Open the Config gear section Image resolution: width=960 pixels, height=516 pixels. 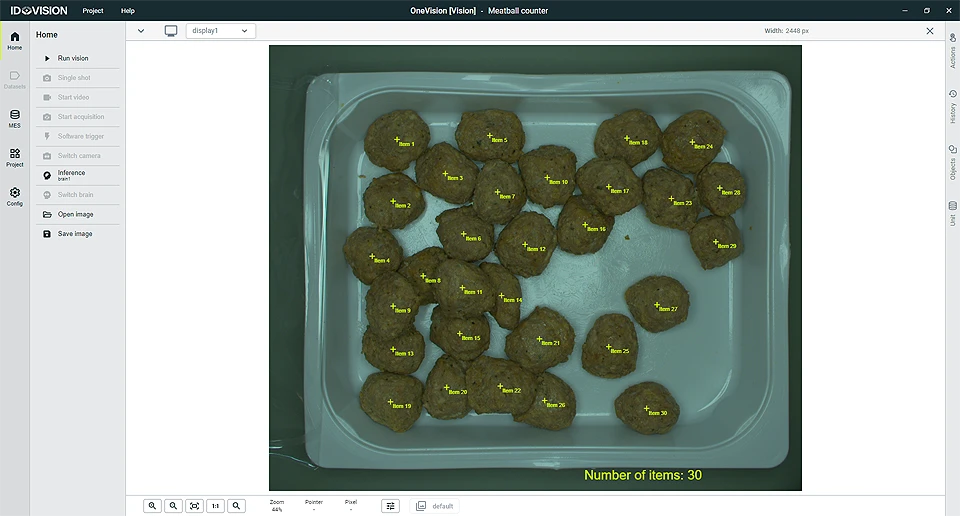[15, 196]
